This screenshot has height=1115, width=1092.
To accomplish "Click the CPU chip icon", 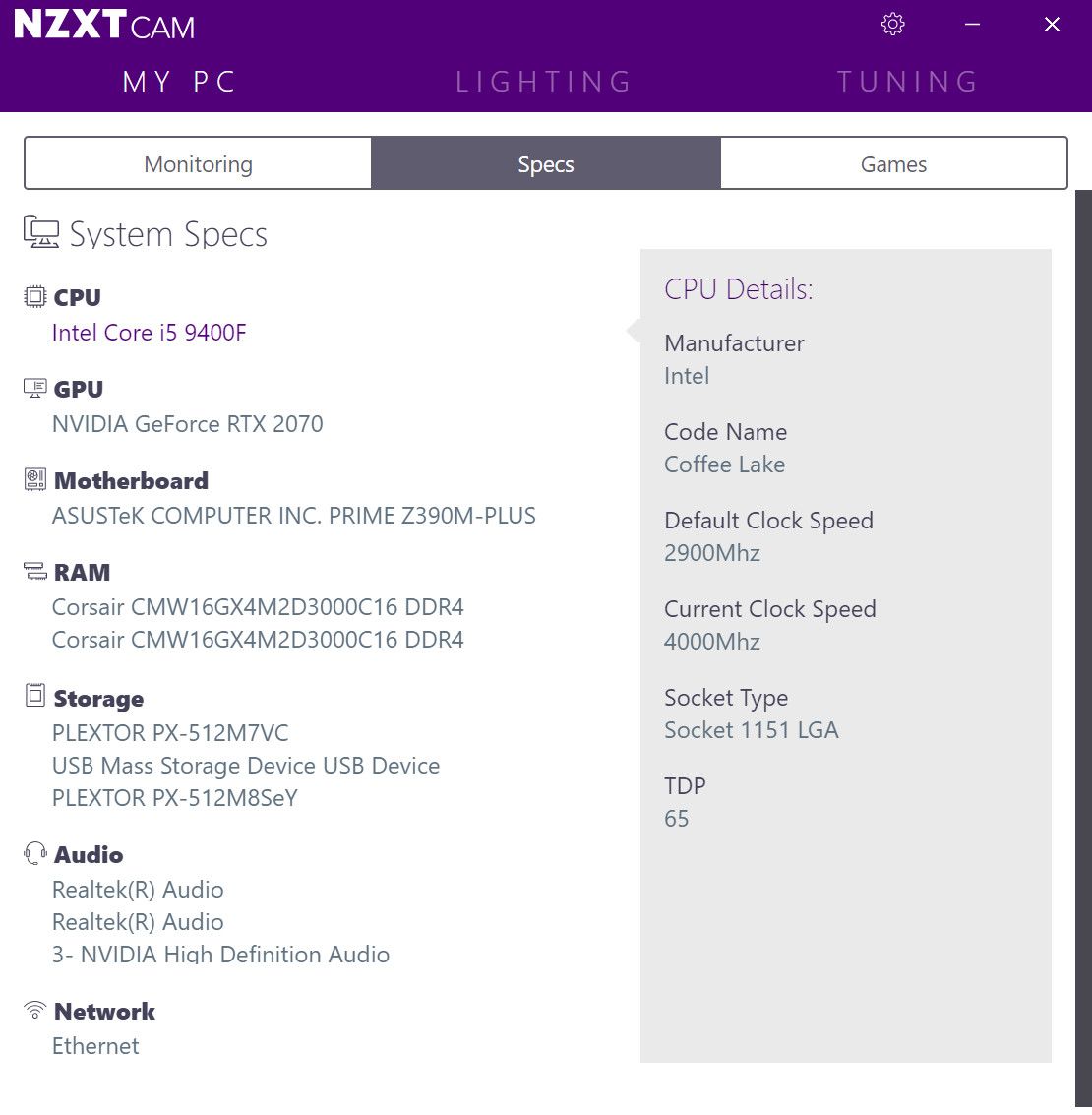I will (35, 296).
